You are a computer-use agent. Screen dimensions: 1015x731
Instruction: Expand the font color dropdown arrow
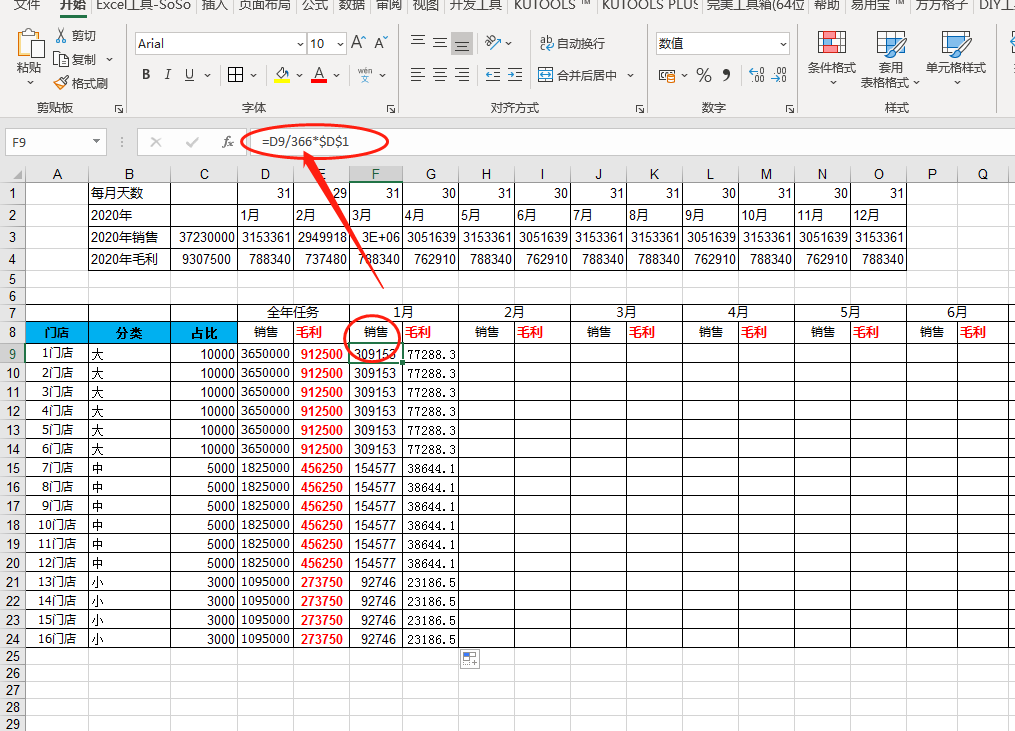pos(337,76)
